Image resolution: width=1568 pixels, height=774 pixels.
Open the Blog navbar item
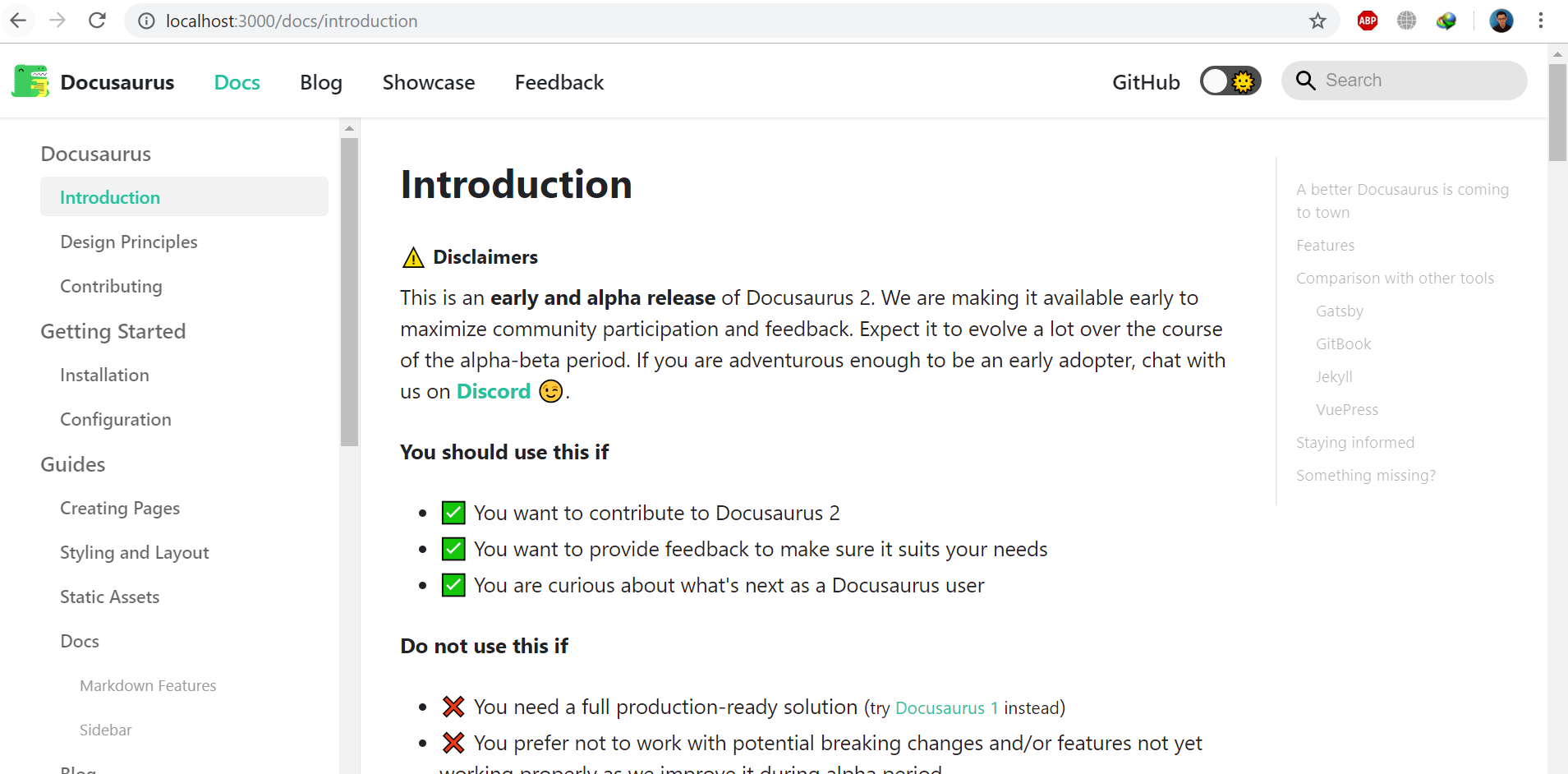(321, 82)
